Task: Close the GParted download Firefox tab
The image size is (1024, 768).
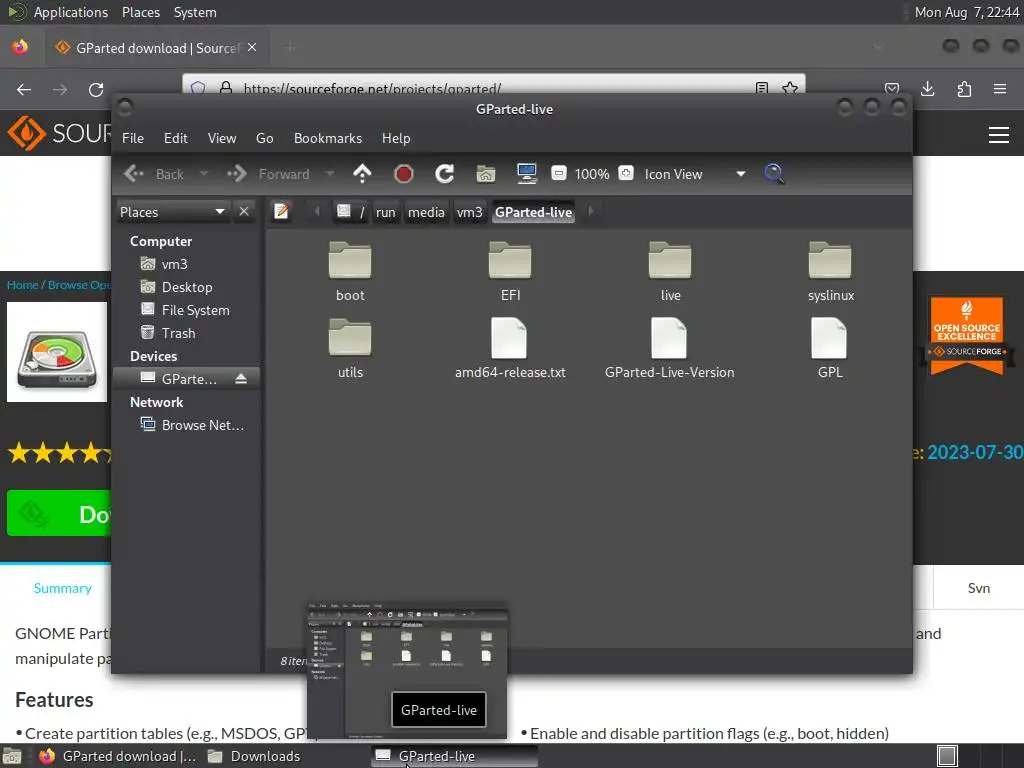Action: tap(252, 48)
